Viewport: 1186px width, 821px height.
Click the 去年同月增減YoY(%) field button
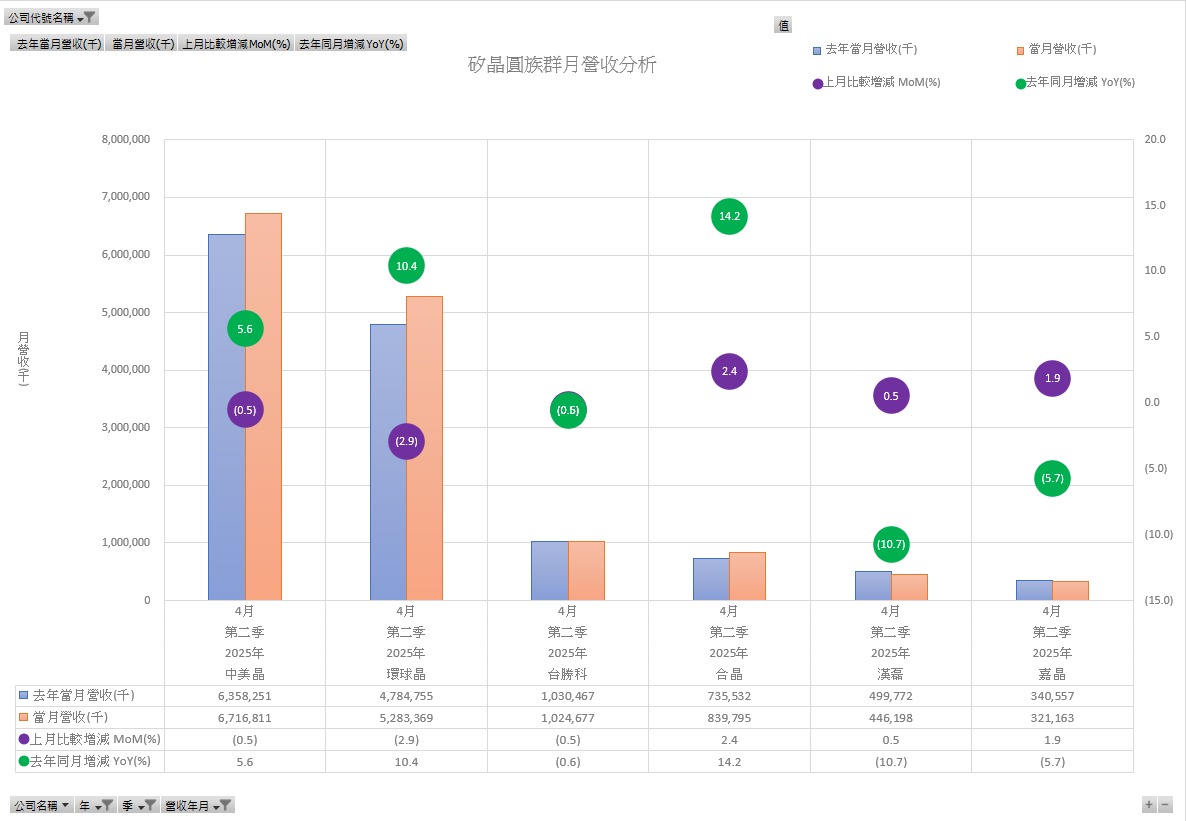click(351, 44)
